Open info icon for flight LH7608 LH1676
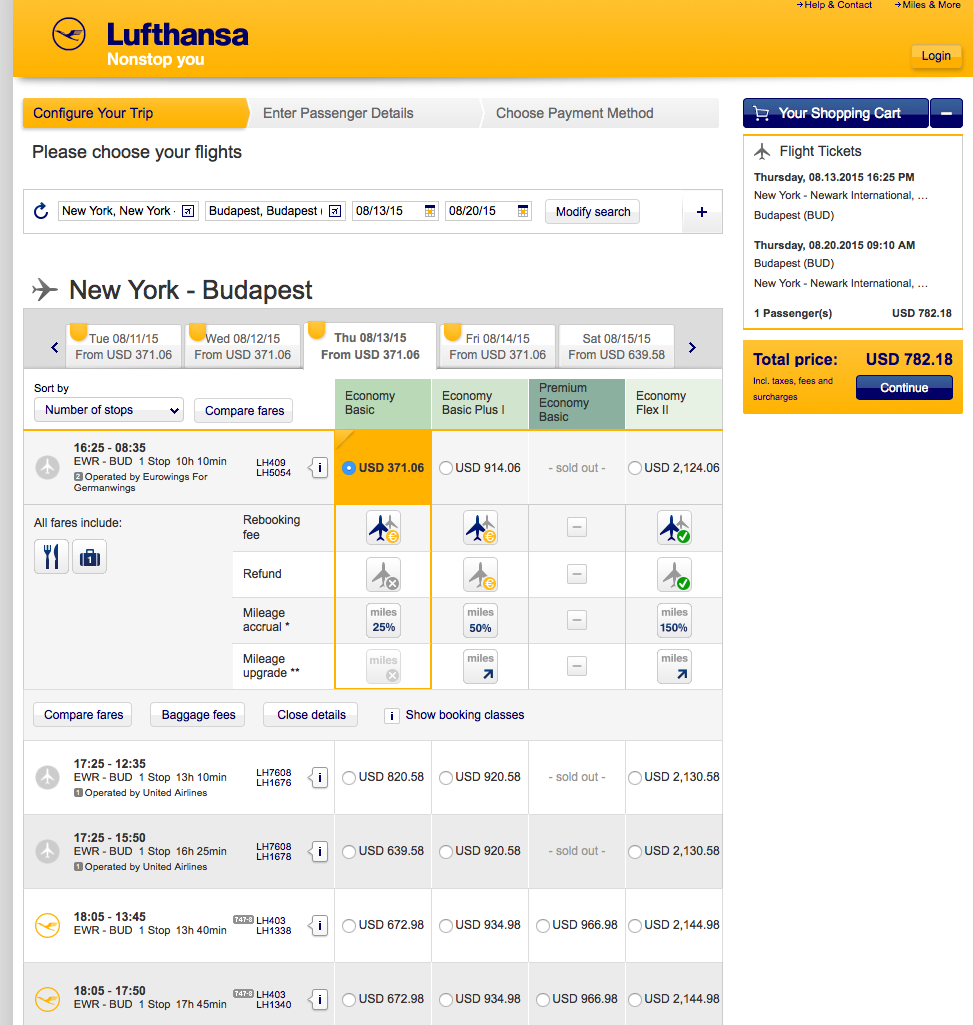 tap(319, 777)
